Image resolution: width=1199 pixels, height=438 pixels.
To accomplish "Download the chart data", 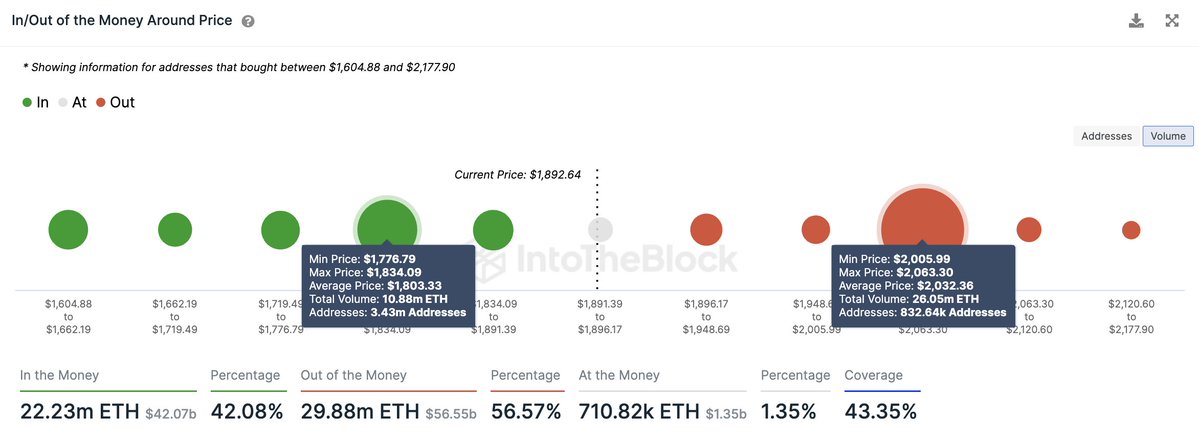I will (x=1136, y=21).
